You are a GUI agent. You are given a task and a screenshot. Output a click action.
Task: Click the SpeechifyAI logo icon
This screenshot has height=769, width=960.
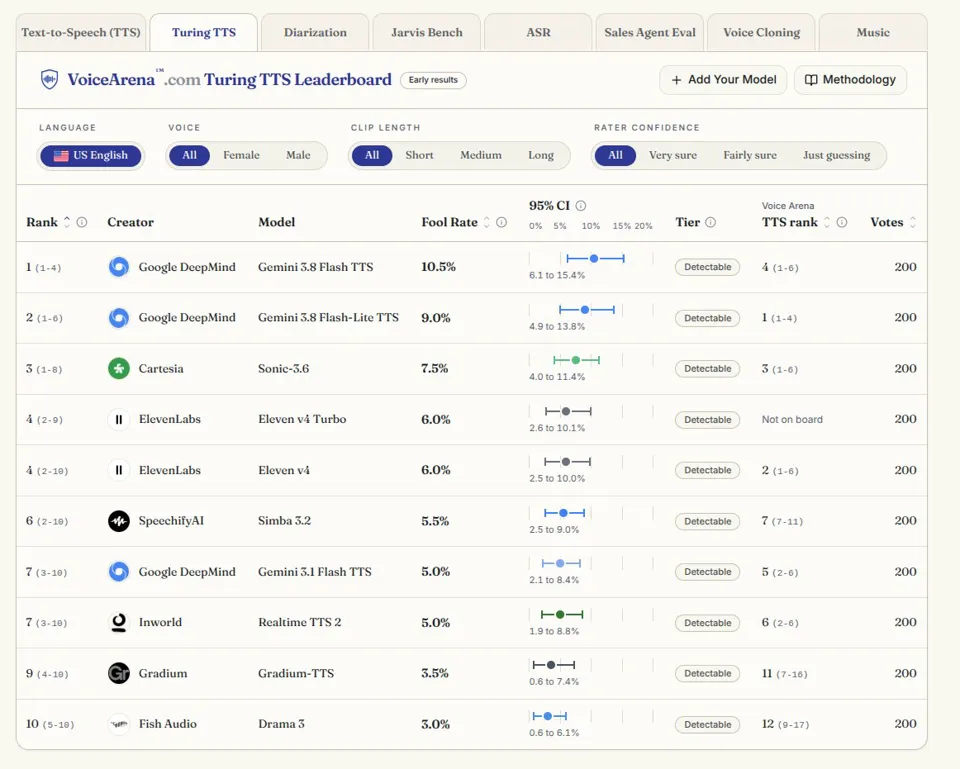119,521
